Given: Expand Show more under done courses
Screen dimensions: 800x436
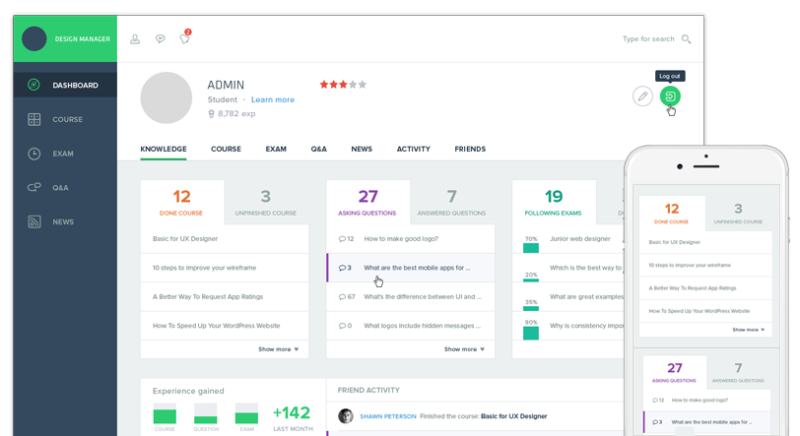Looking at the screenshot, I should click(278, 349).
